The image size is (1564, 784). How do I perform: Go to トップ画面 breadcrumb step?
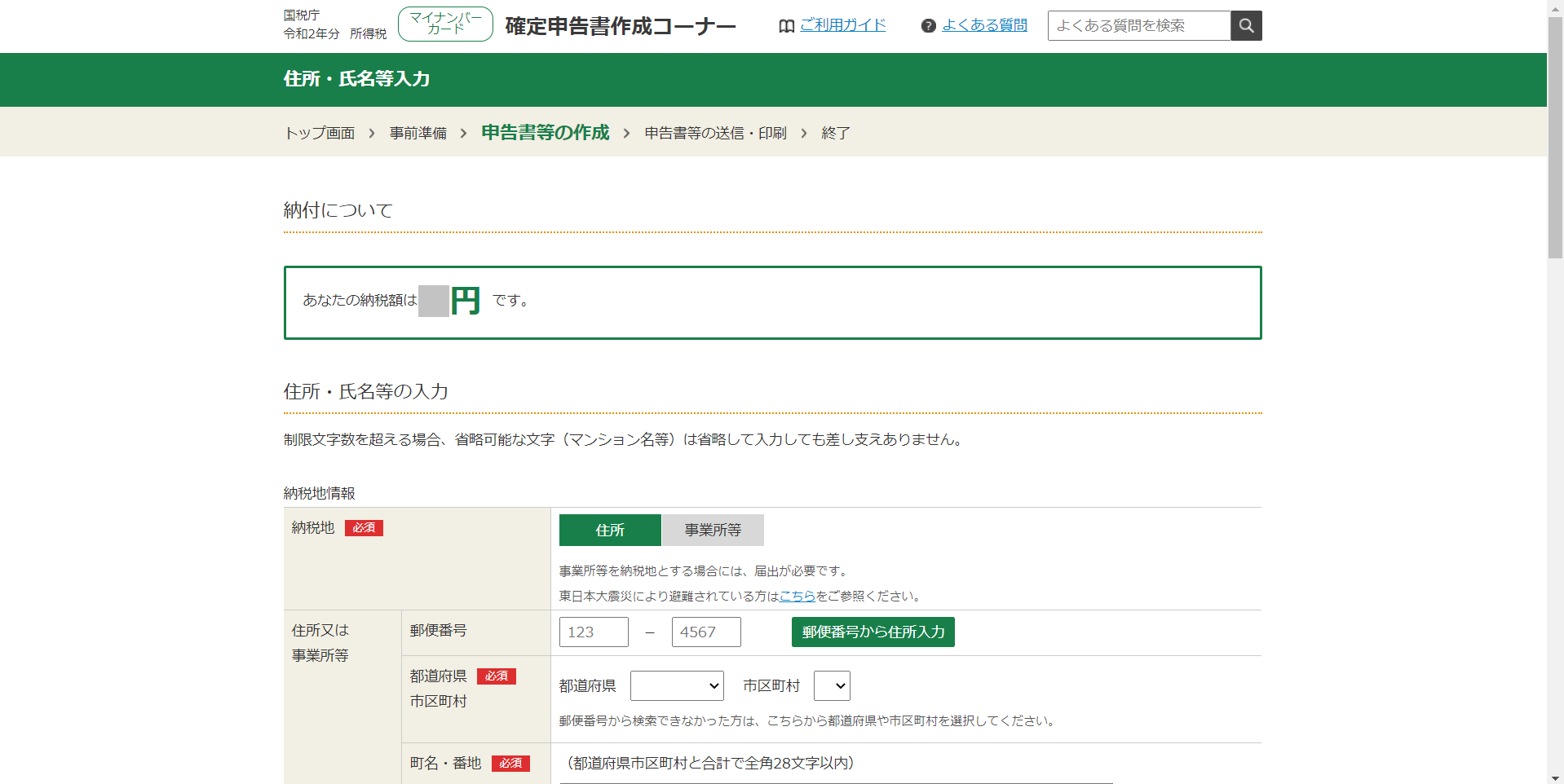pyautogui.click(x=320, y=133)
